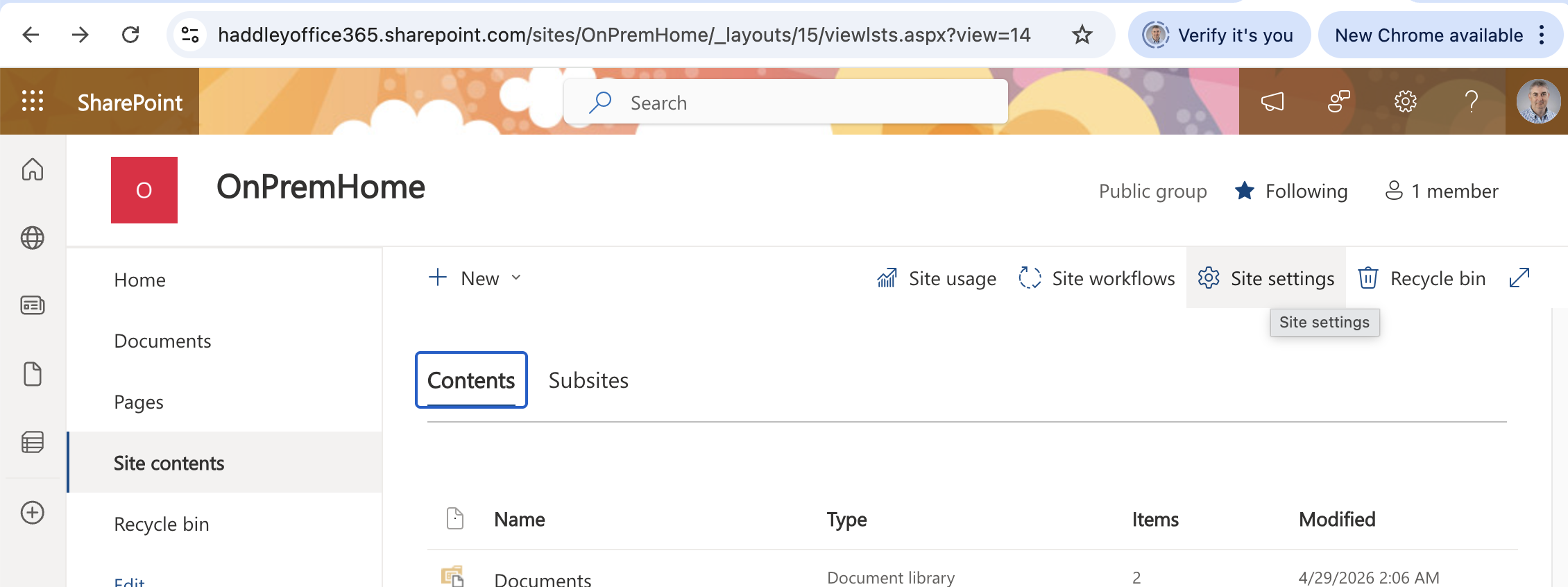The height and width of the screenshot is (587, 1568).
Task: Click the red OnPremHome site logo
Action: 144,190
